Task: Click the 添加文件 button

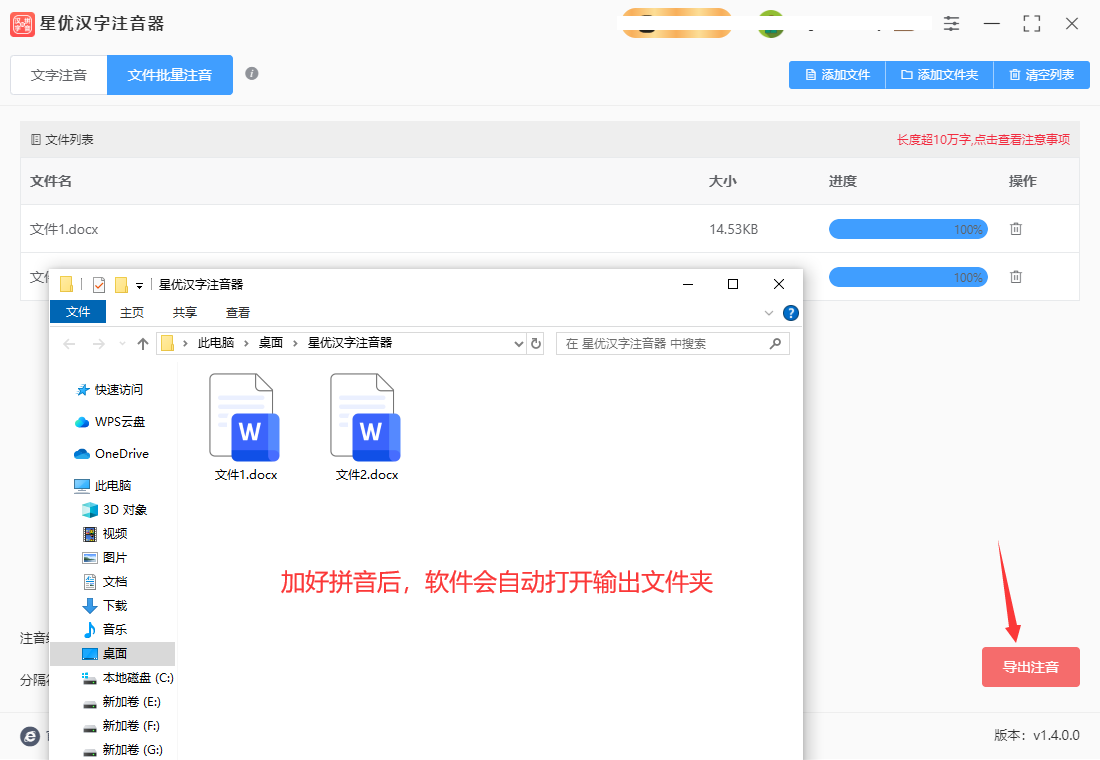Action: (x=837, y=75)
